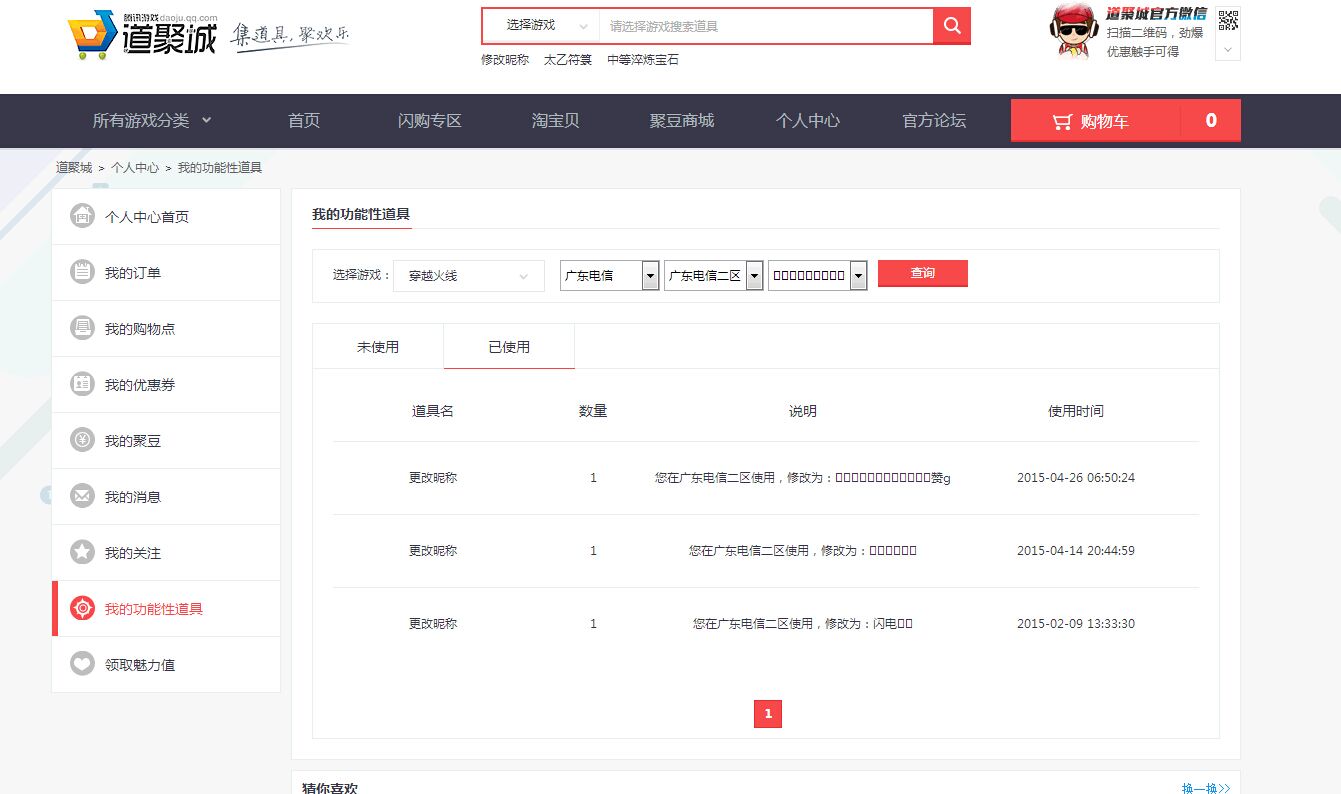Click the coupon icon beside 我的优惠券
1341x794 pixels.
coord(82,384)
